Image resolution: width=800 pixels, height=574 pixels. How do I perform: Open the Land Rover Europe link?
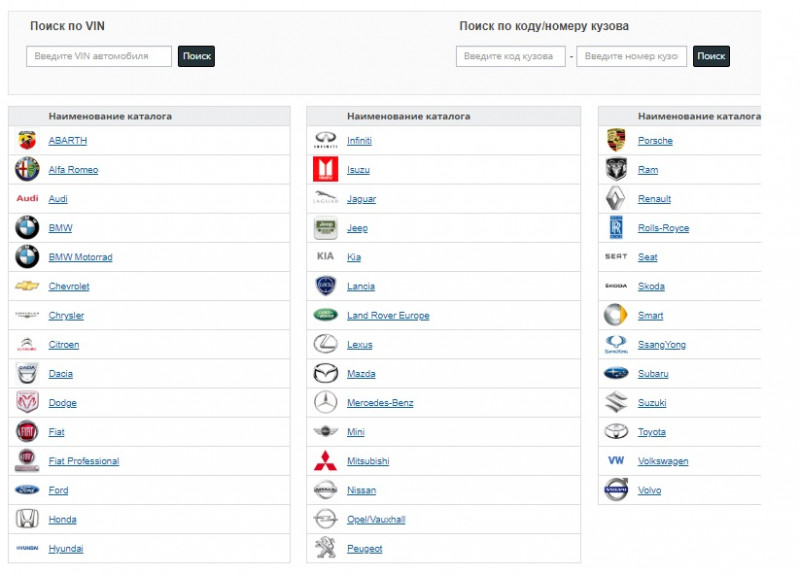[388, 315]
